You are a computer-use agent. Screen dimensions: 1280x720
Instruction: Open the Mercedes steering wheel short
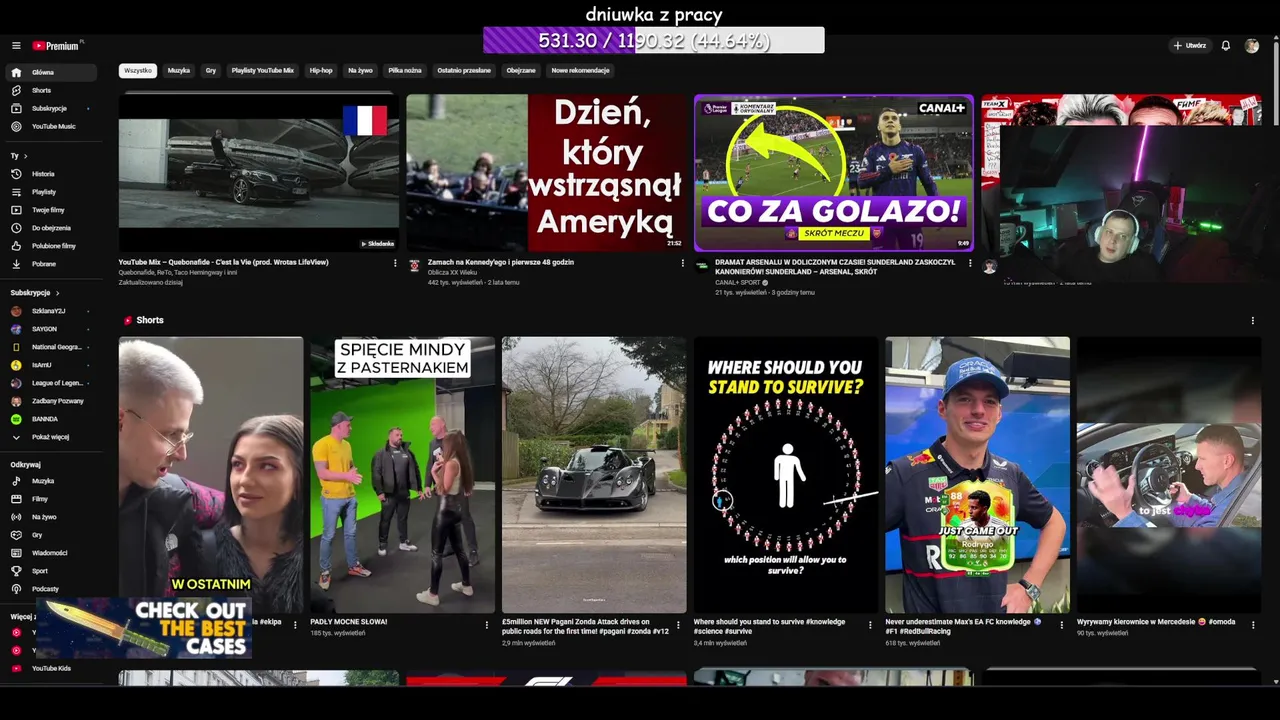point(1169,475)
